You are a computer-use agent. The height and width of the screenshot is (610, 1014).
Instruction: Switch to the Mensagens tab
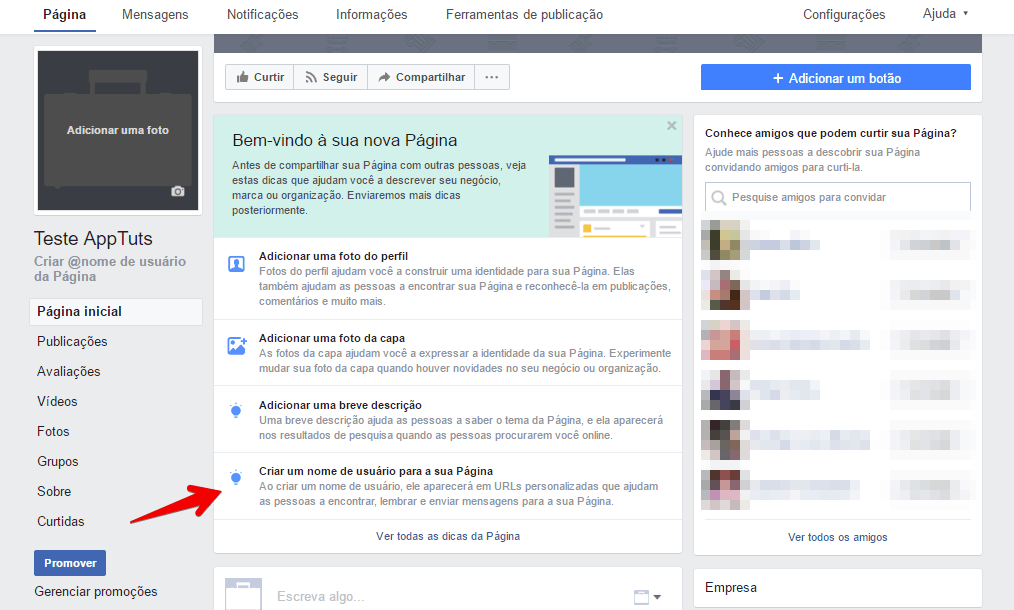(x=155, y=14)
